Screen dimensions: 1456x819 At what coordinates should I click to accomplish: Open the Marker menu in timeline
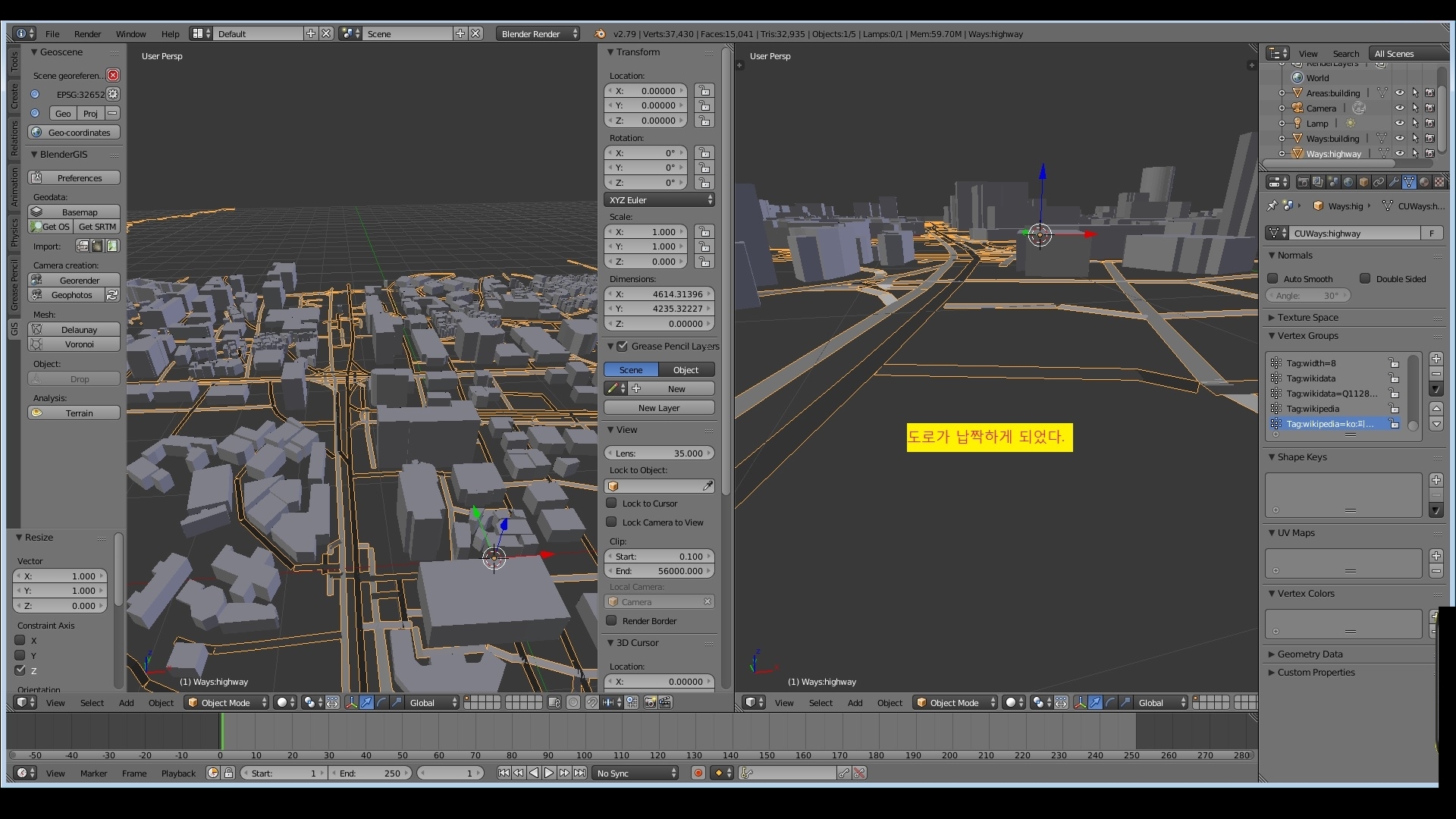click(93, 773)
